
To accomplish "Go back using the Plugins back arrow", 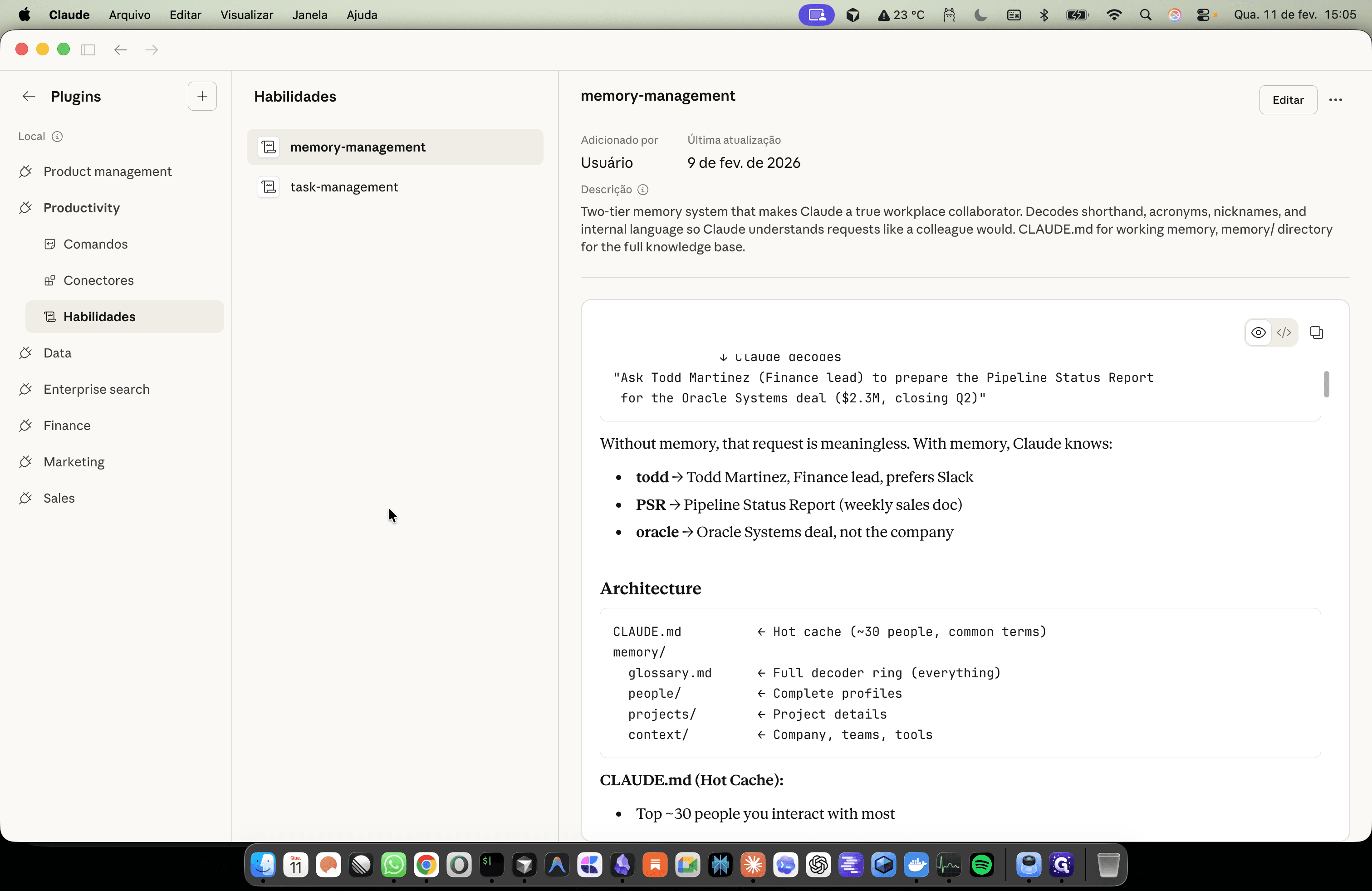I will [29, 96].
